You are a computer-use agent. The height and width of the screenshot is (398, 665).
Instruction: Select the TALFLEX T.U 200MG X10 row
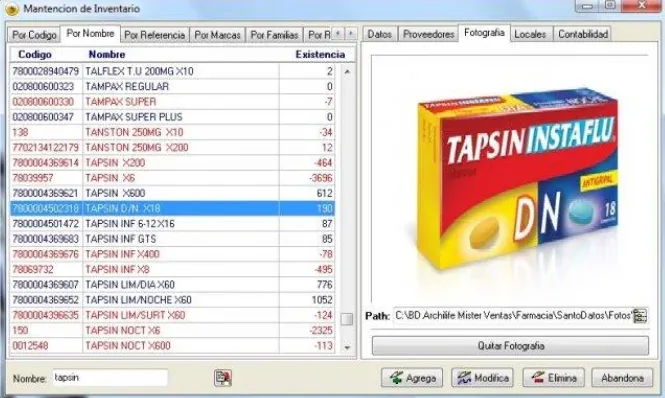(x=172, y=71)
